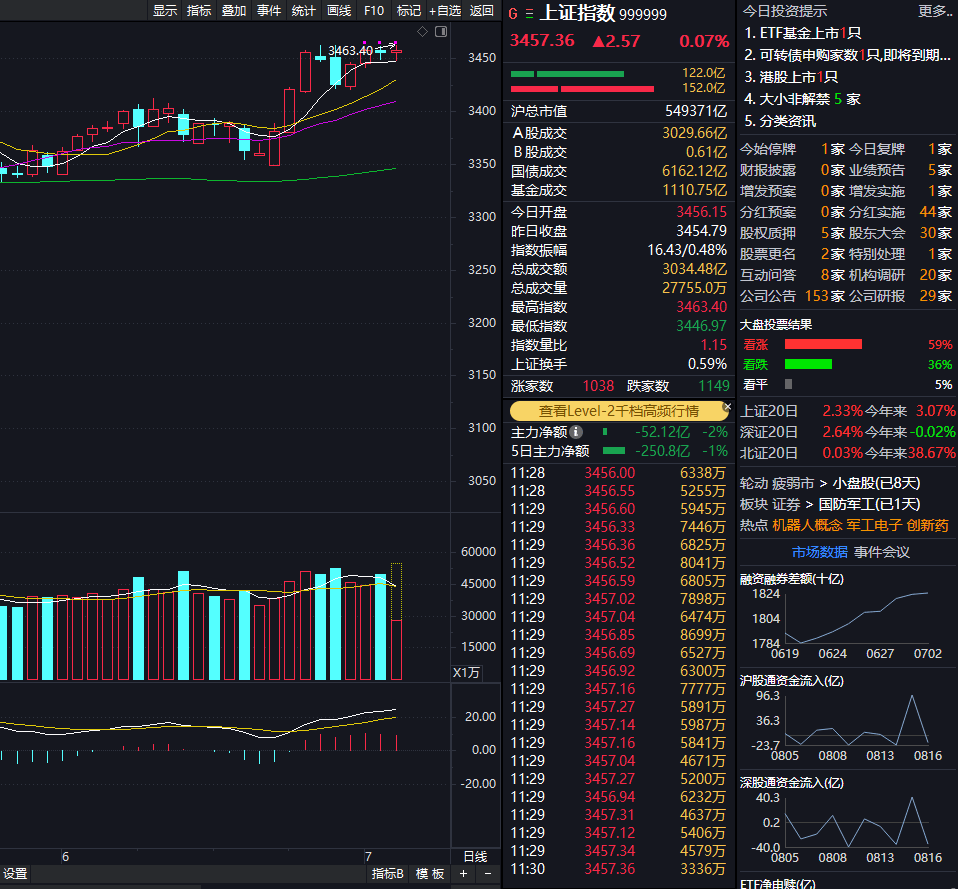Expand 更多.. for today's investment tips
Screen dimensions: 958x889
[936, 12]
